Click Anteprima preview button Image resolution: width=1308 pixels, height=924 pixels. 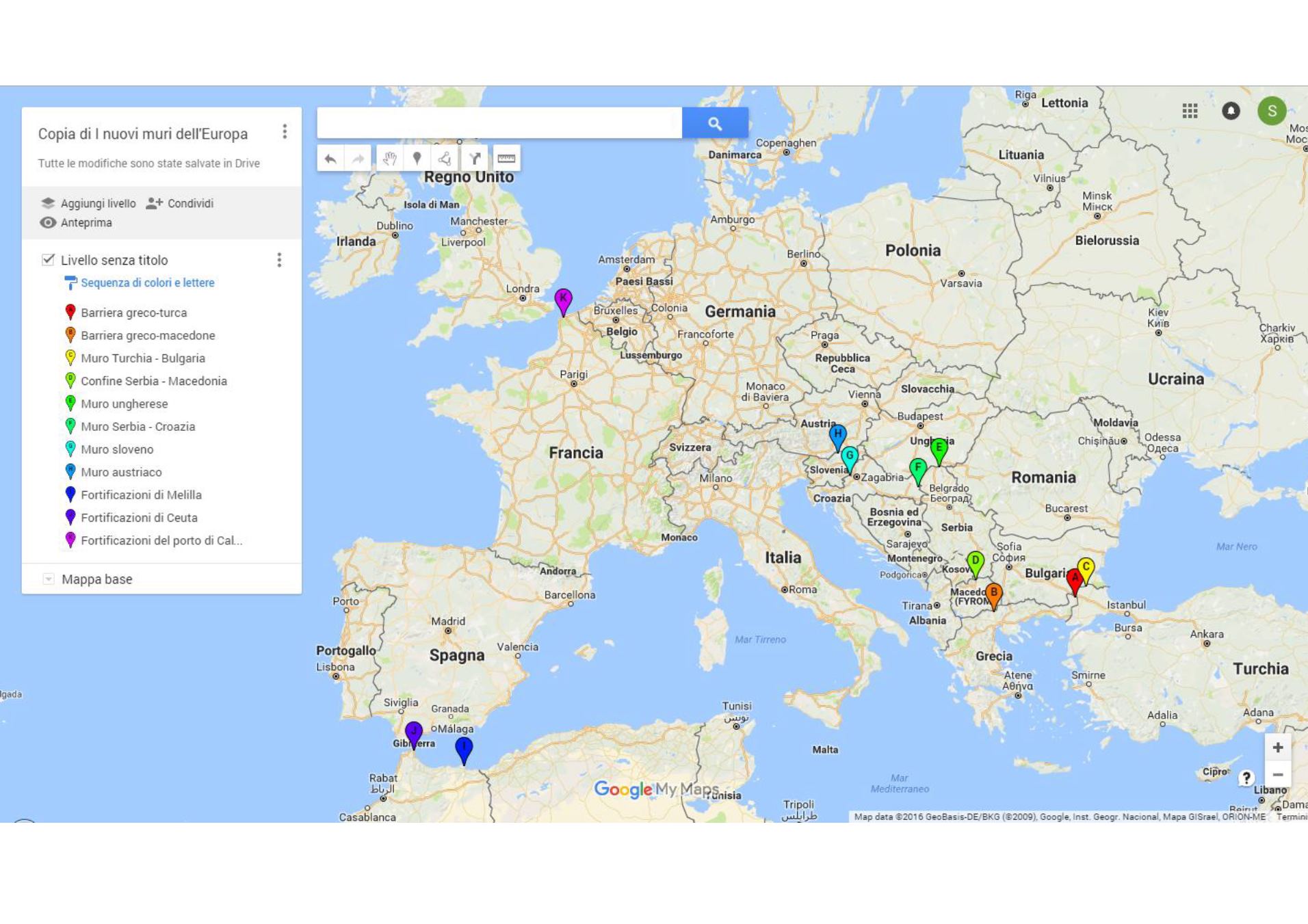point(76,222)
